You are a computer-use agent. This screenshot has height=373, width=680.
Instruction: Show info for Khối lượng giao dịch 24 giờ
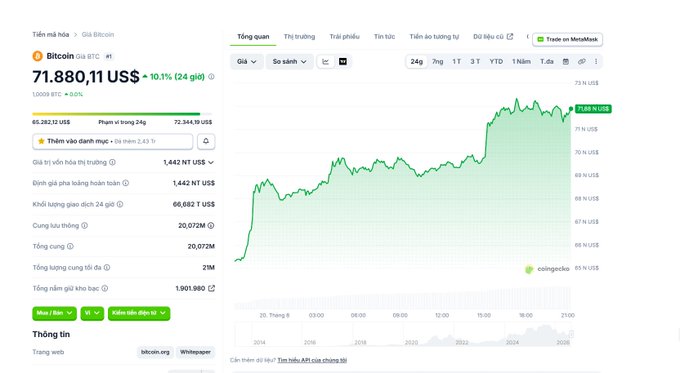[x=120, y=204]
